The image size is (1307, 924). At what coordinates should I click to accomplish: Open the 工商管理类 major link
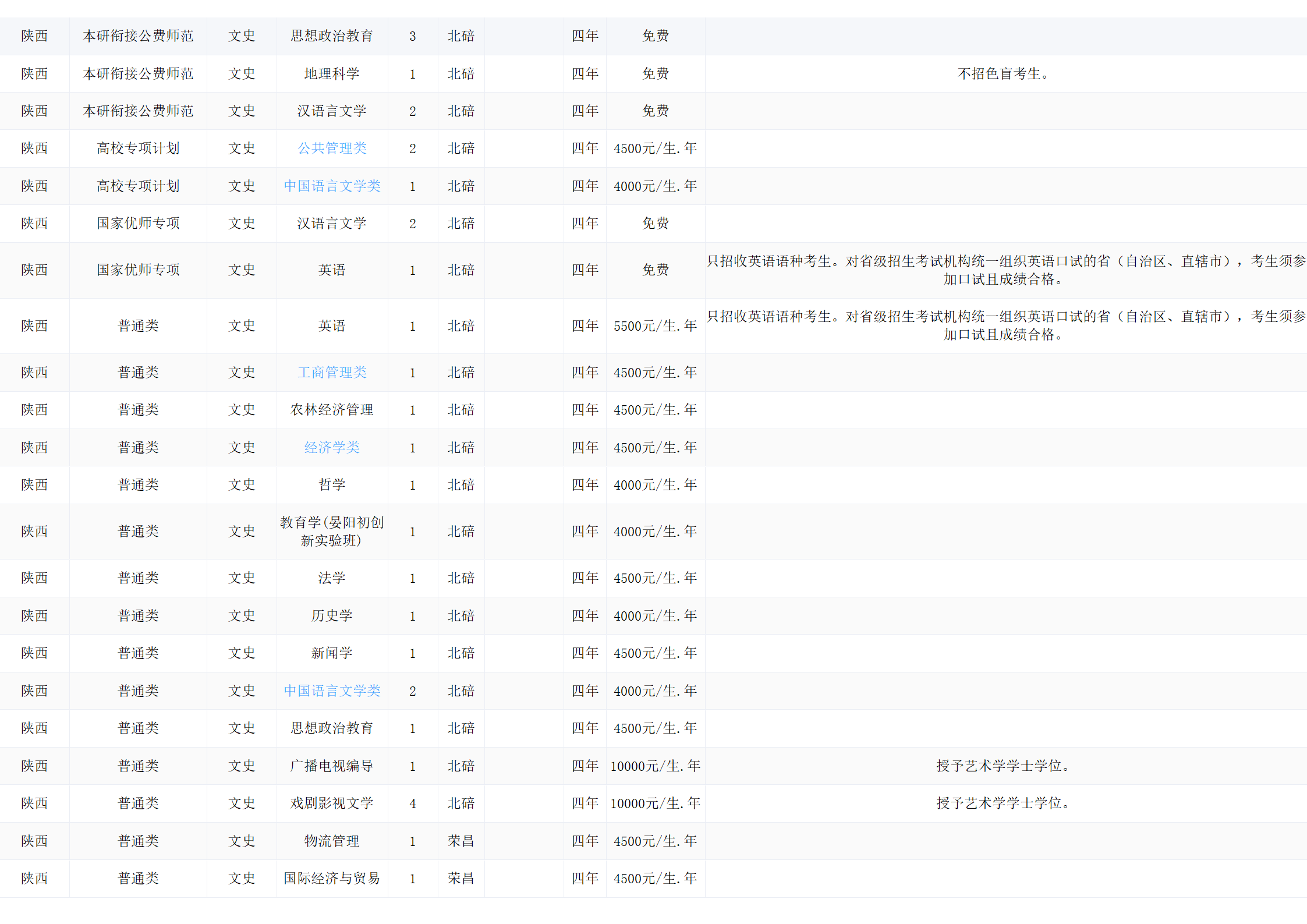tap(332, 373)
